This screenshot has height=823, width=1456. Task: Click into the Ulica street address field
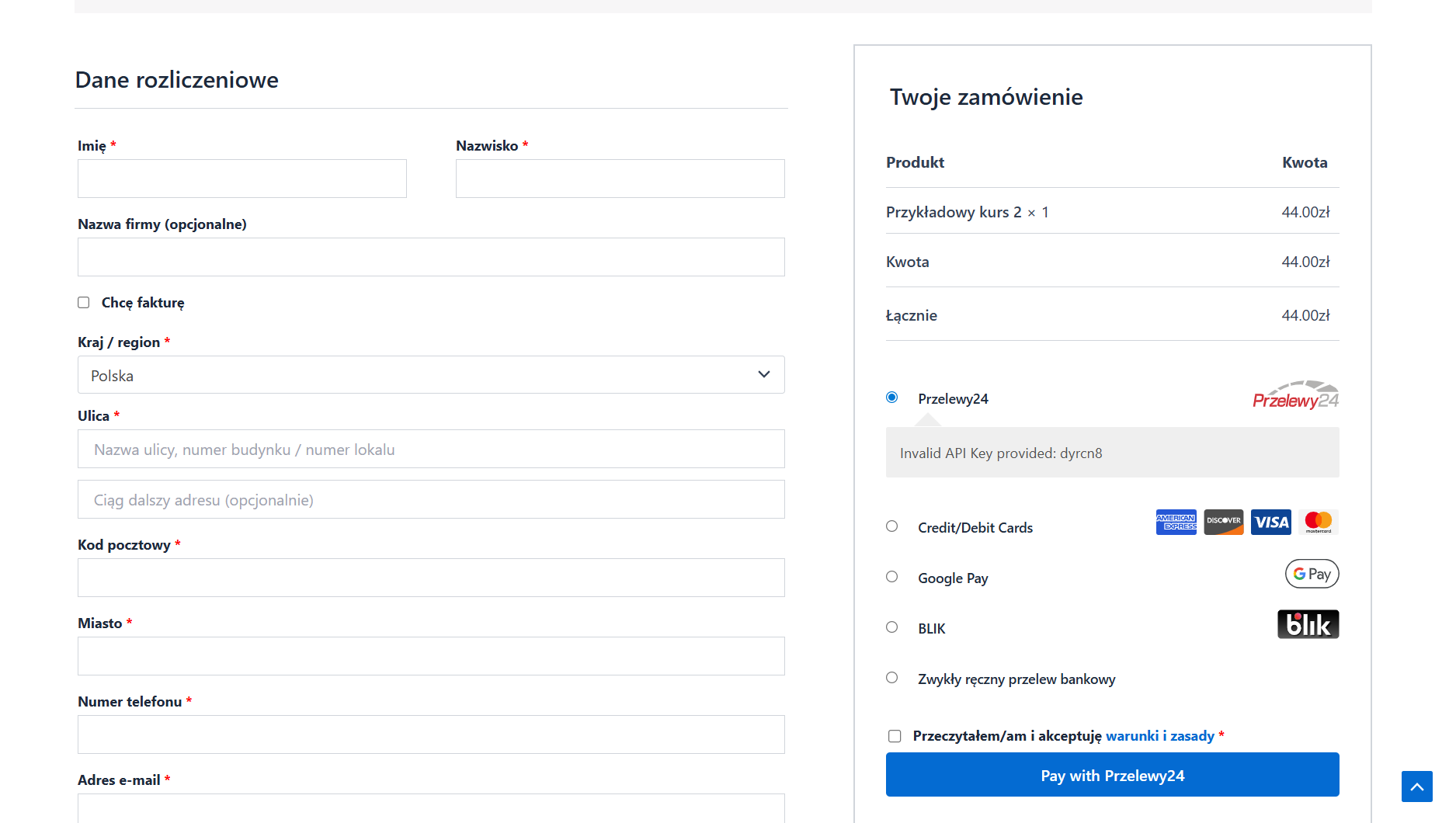click(x=431, y=450)
